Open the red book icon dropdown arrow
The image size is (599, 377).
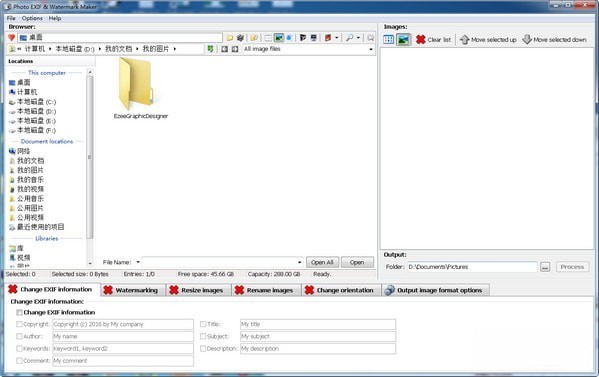337,38
